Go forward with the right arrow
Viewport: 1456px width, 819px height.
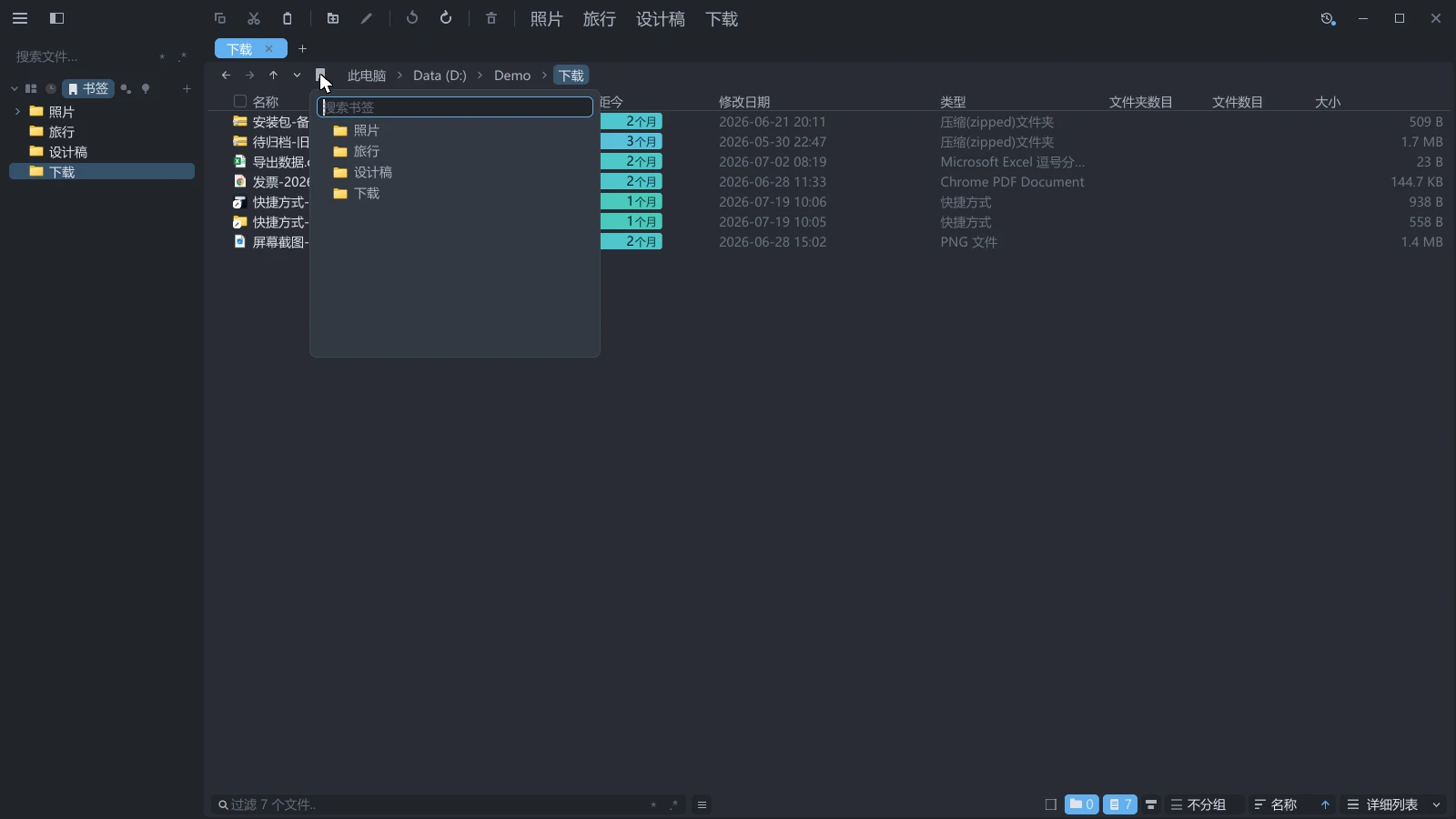pos(249,76)
